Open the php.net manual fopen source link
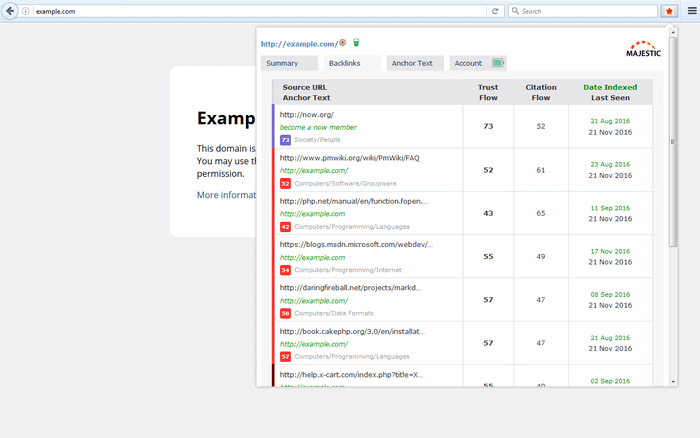The height and width of the screenshot is (438, 700). [354, 201]
